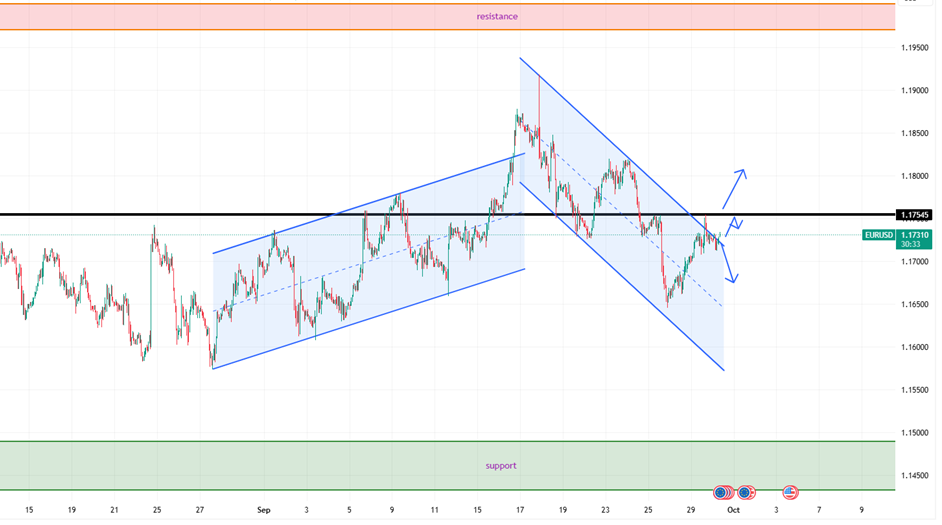Select the green support zone rectangle

pyautogui.click(x=300, y=466)
